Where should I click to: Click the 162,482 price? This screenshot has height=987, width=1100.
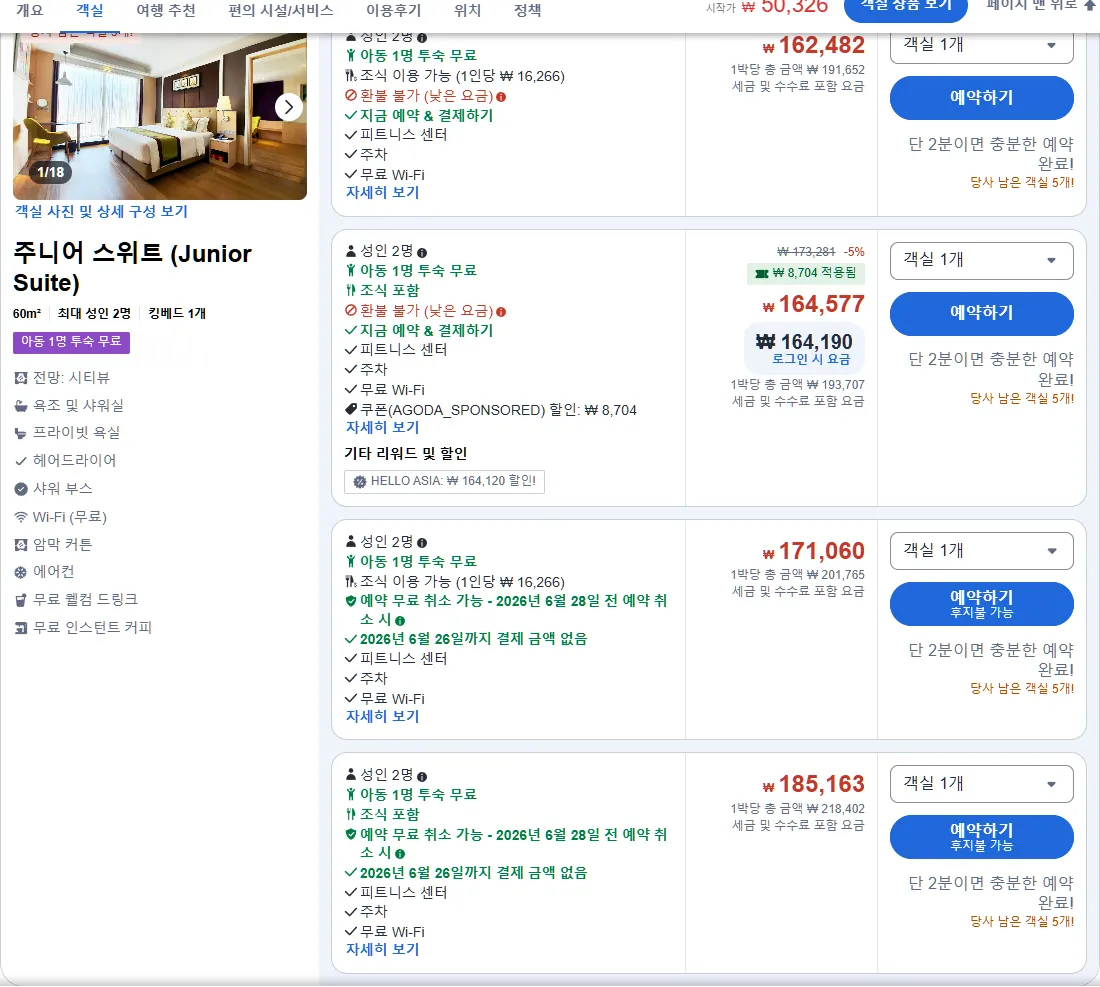click(x=814, y=46)
